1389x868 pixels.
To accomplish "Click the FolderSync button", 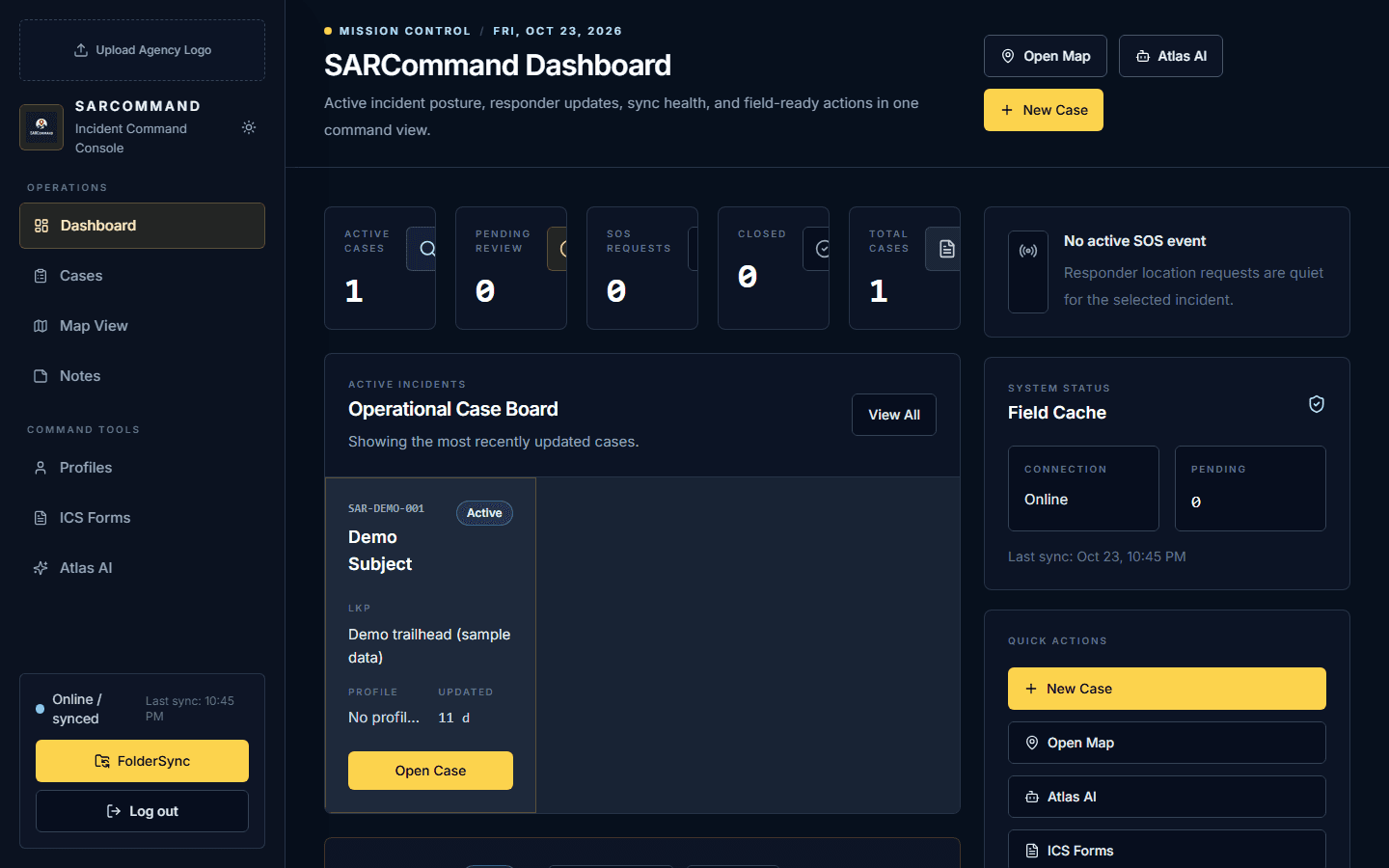I will click(143, 761).
